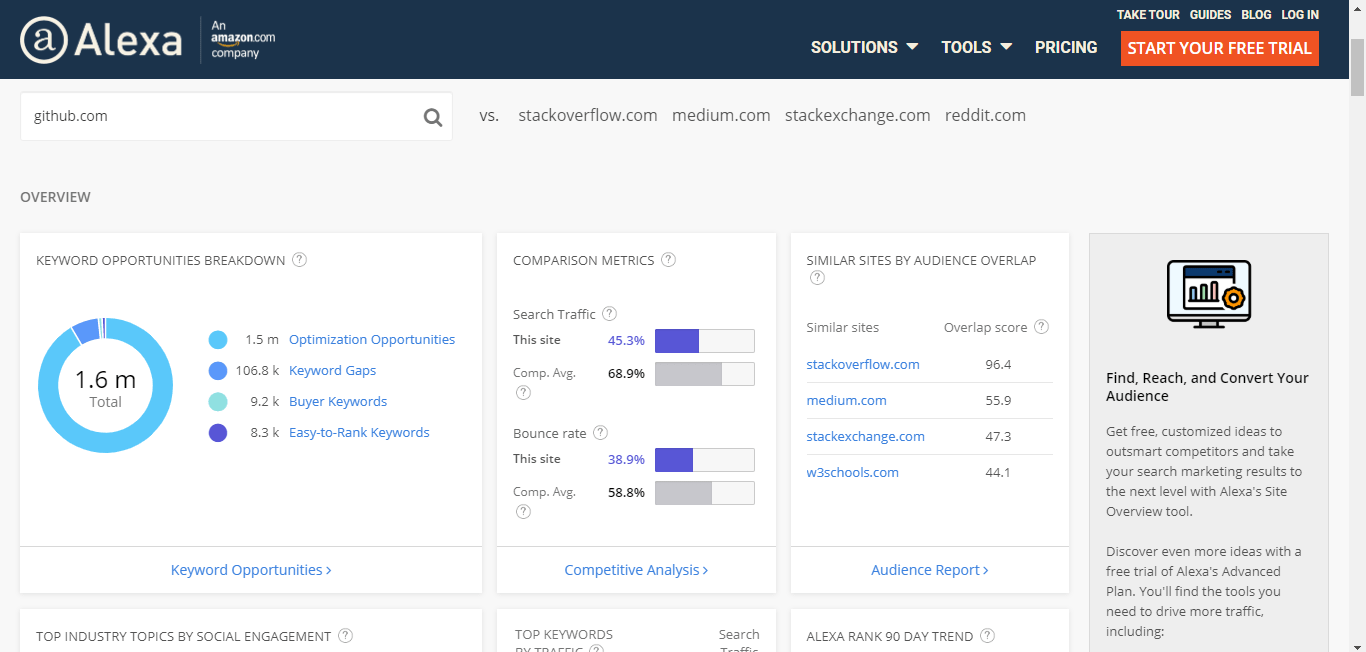
Task: Click help icon beside Keyword Opportunities Breakdown
Action: click(299, 260)
